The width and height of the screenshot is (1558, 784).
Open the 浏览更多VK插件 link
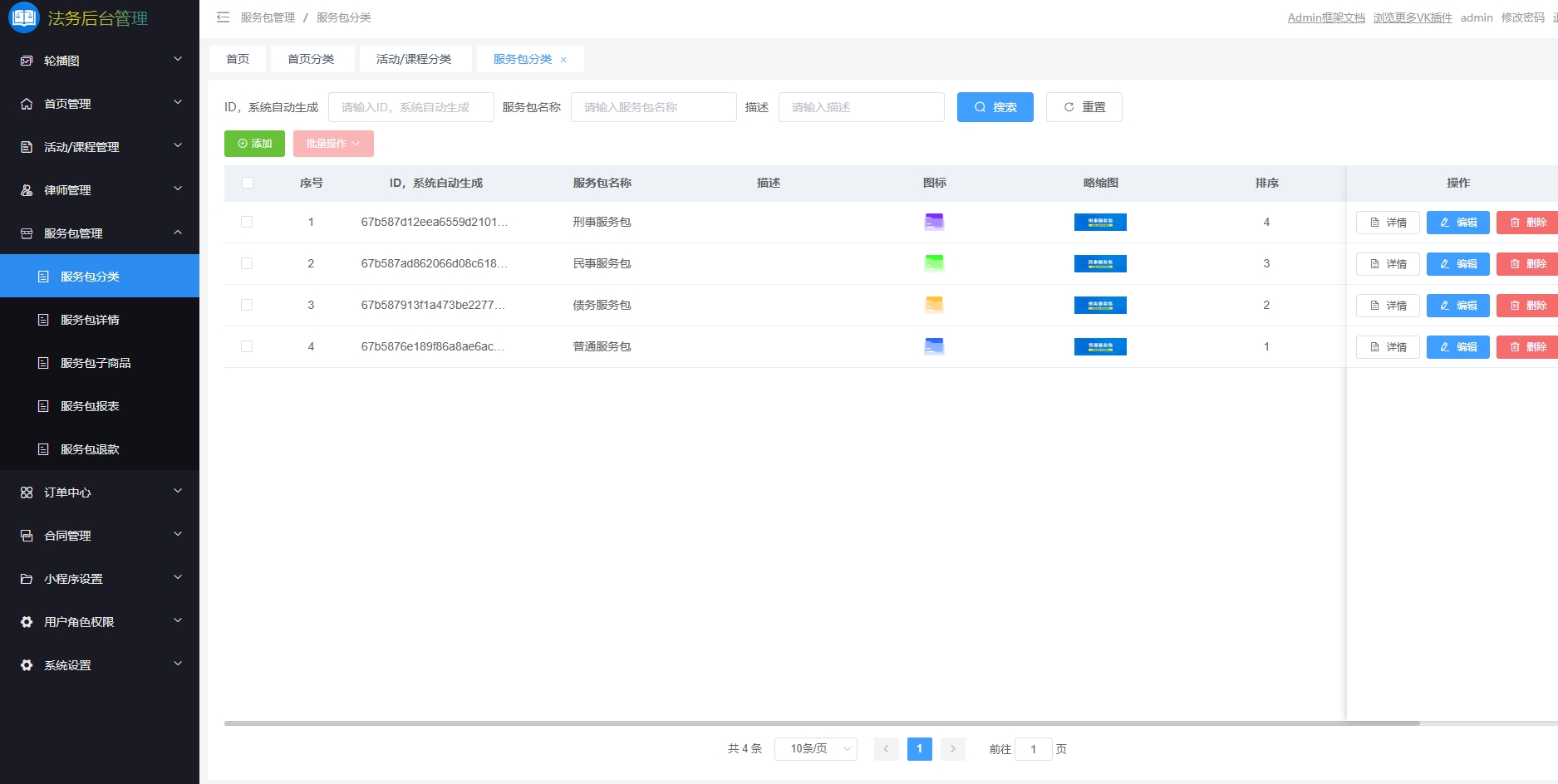(x=1413, y=17)
